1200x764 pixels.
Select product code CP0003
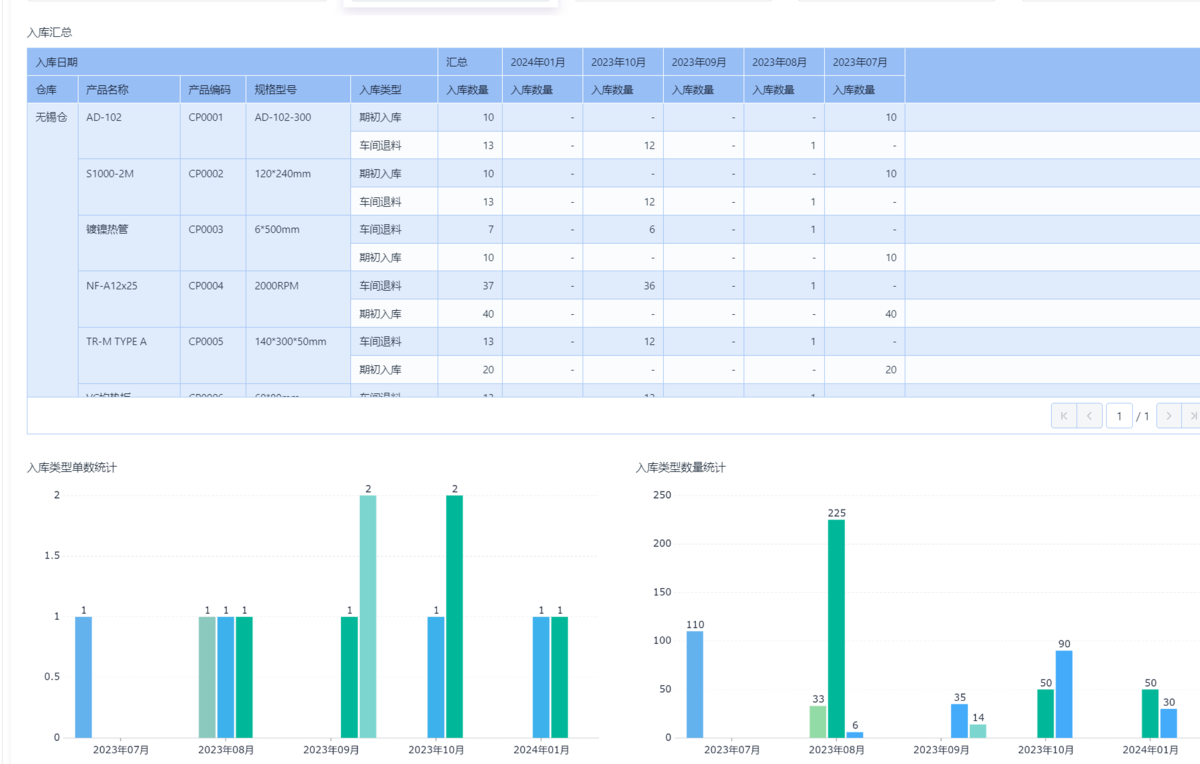coord(213,243)
